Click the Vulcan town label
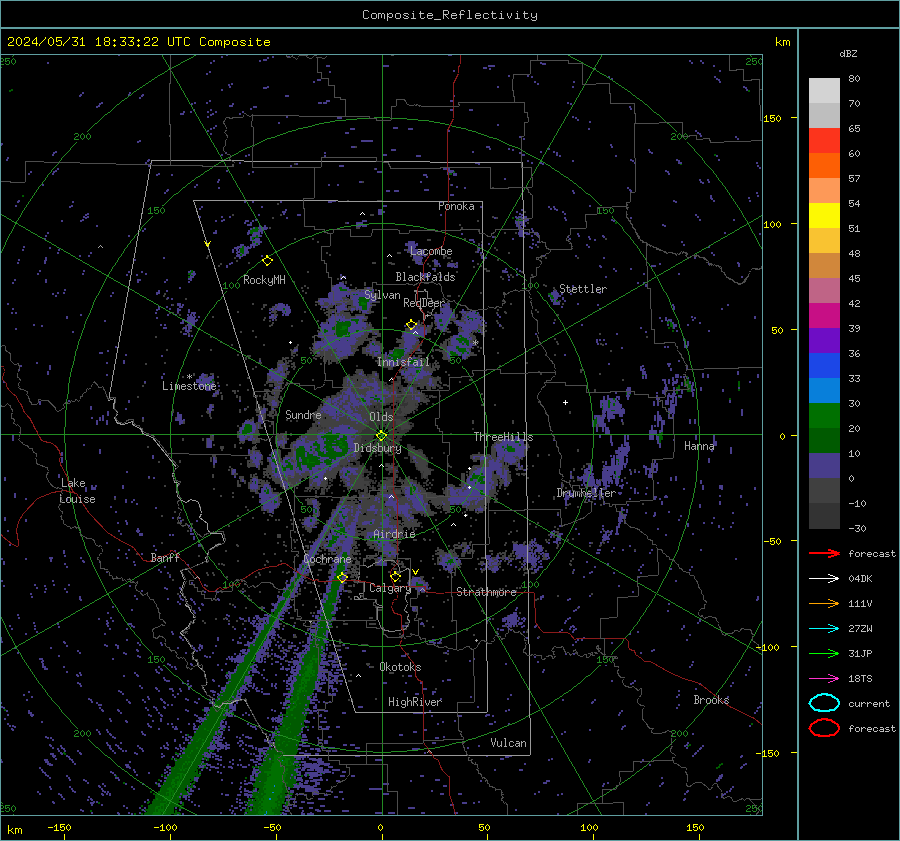 coord(508,743)
